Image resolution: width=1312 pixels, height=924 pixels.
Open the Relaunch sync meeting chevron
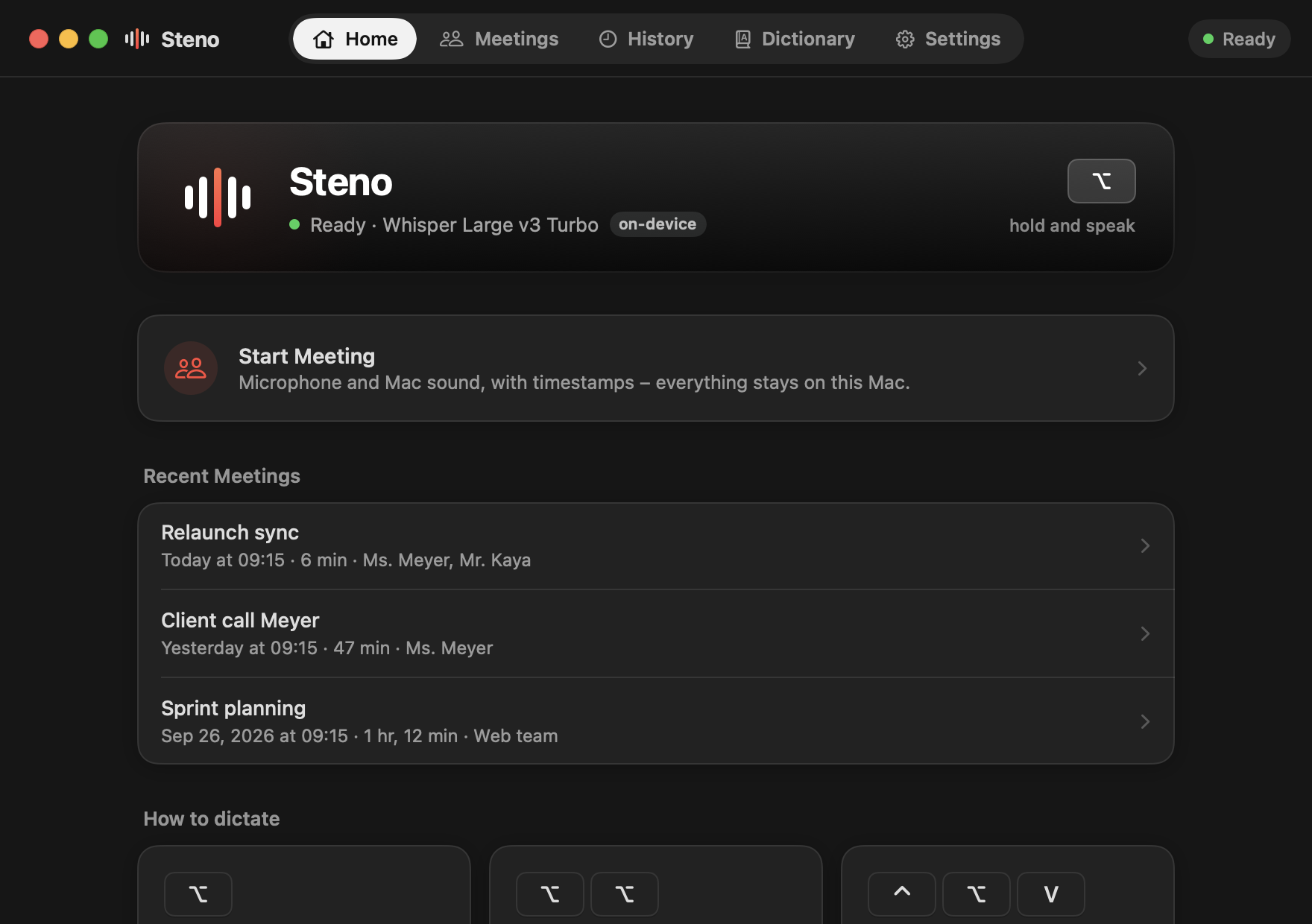tap(1145, 546)
